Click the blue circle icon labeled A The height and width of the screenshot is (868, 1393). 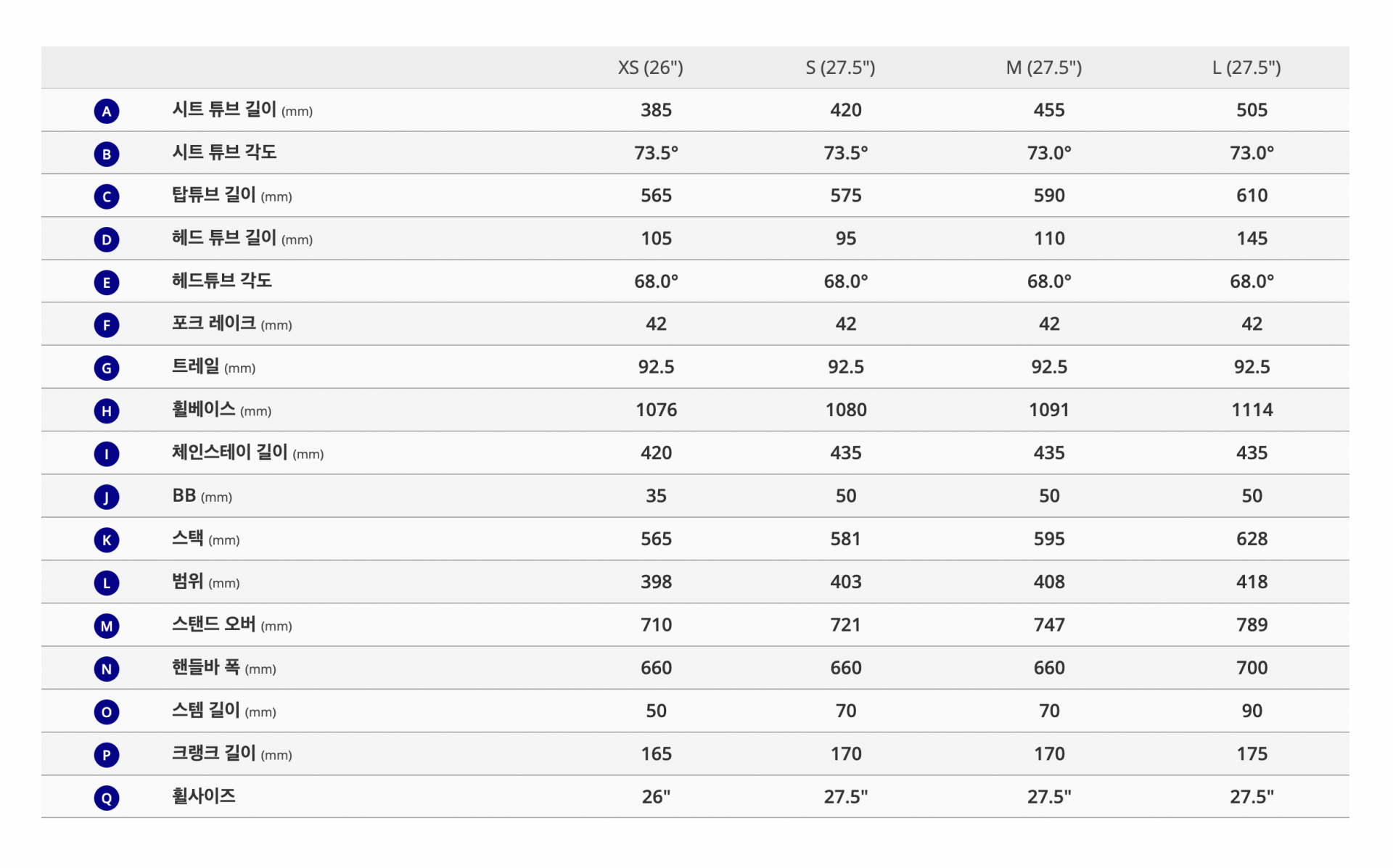(107, 111)
